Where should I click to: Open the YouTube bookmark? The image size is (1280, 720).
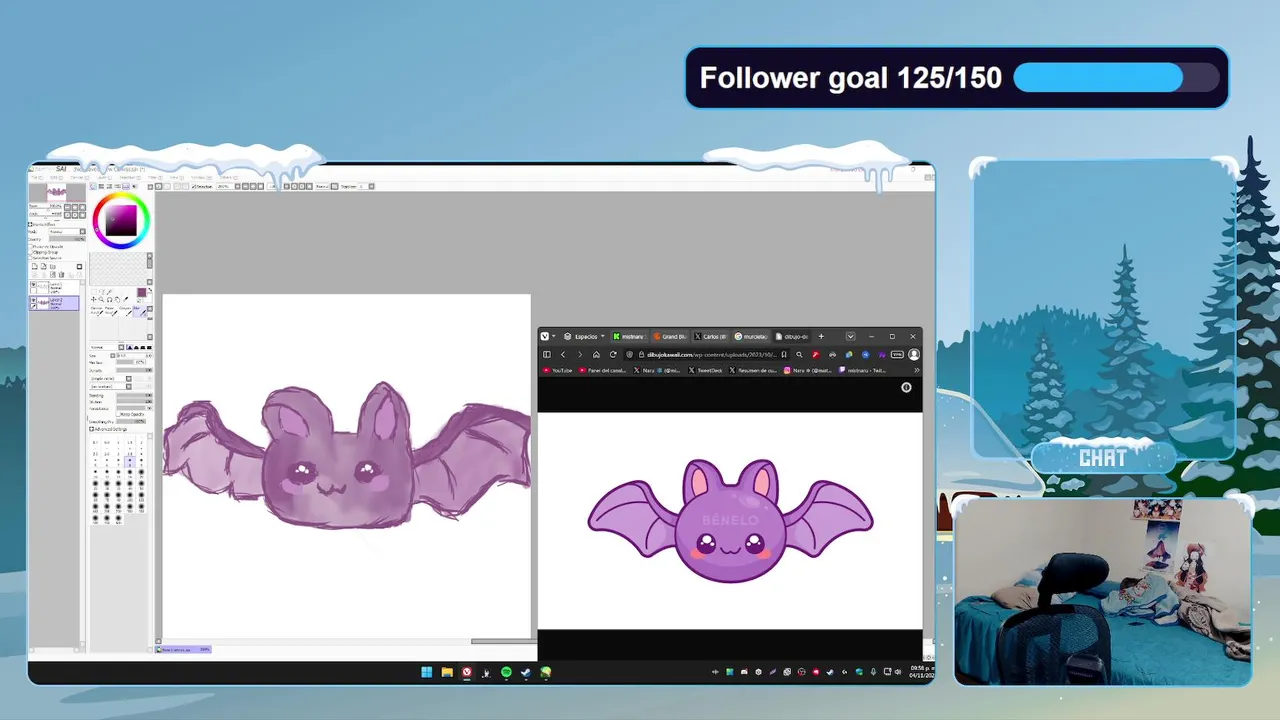click(x=558, y=370)
